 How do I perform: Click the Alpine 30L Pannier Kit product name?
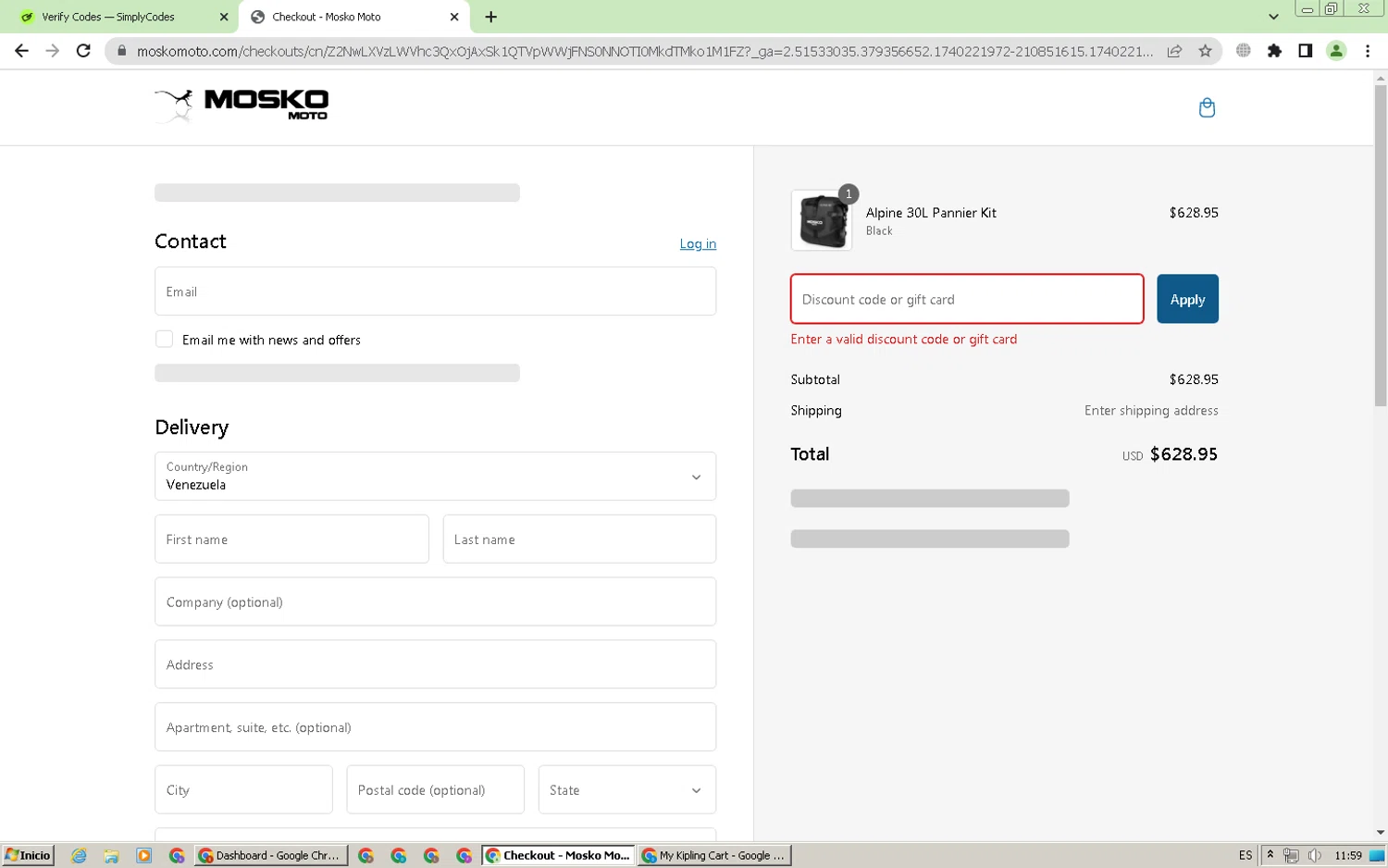931,212
